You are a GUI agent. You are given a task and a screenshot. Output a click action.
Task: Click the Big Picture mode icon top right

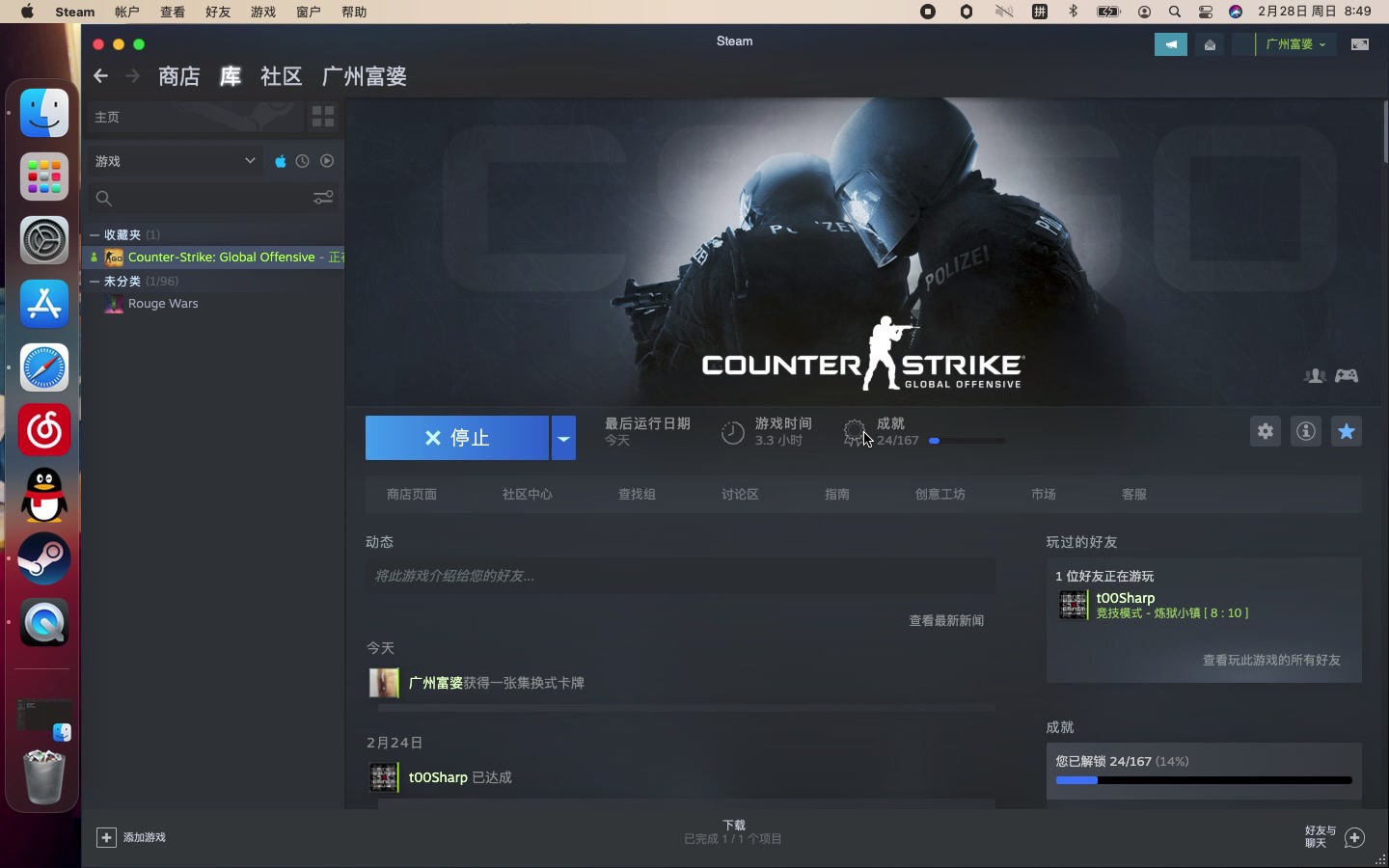coord(1361,44)
